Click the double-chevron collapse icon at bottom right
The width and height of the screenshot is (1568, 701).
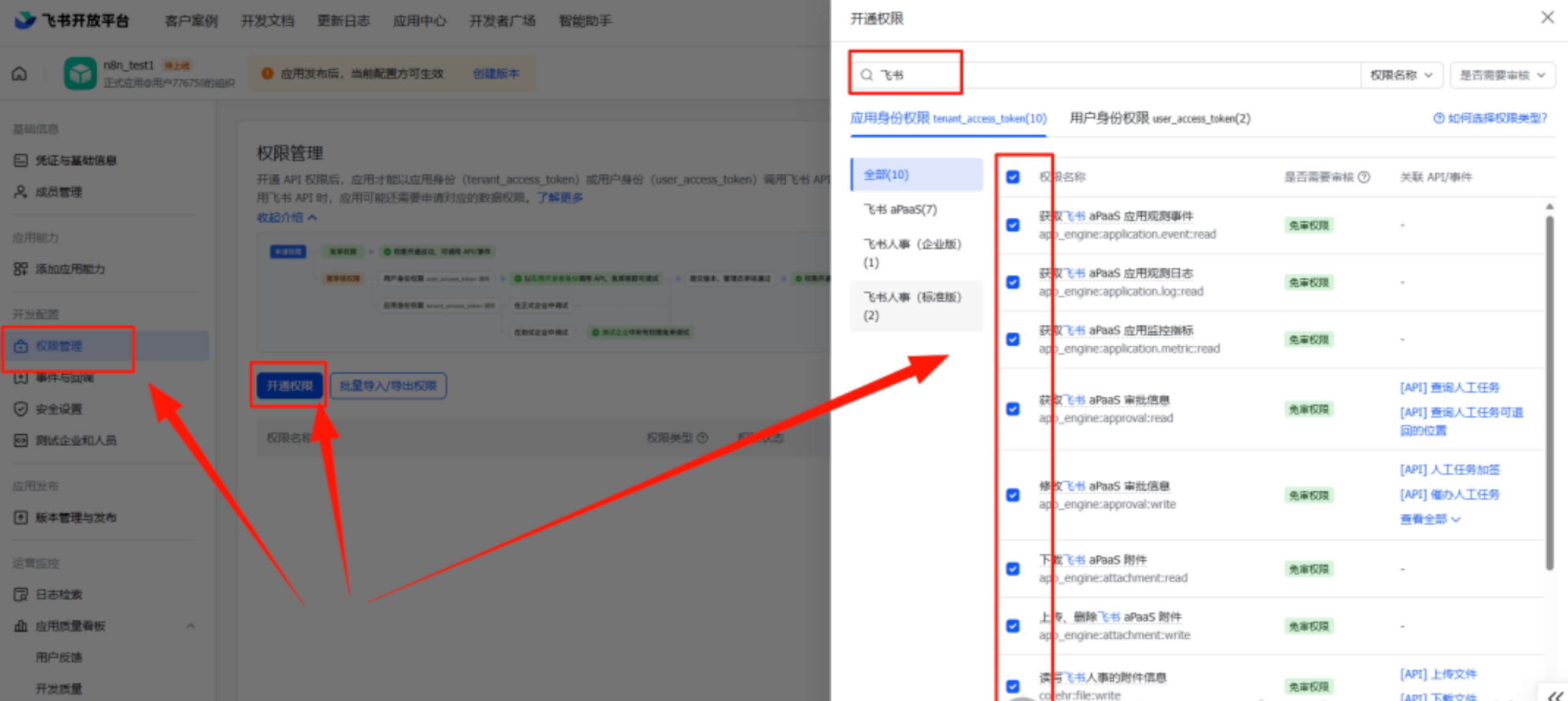pos(1555,695)
